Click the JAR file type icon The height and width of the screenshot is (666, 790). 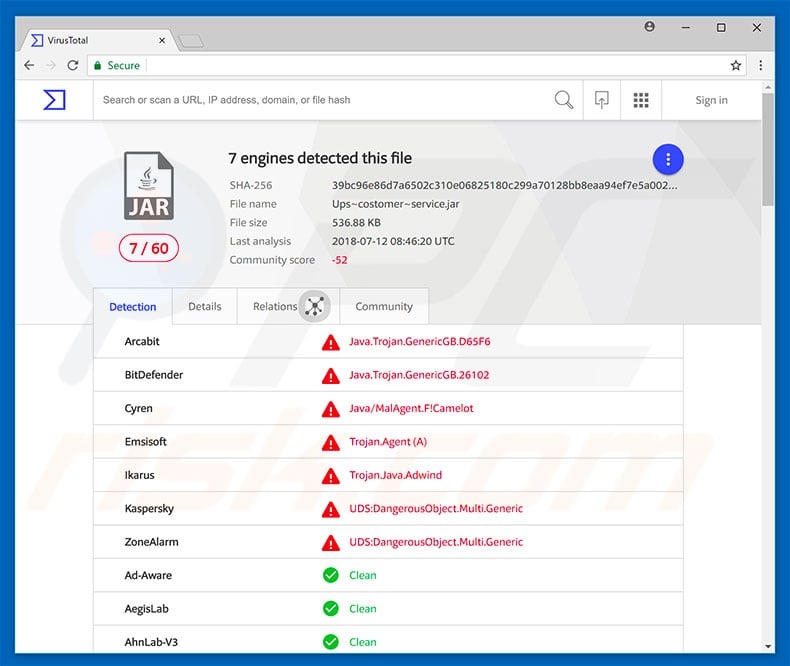[x=149, y=186]
